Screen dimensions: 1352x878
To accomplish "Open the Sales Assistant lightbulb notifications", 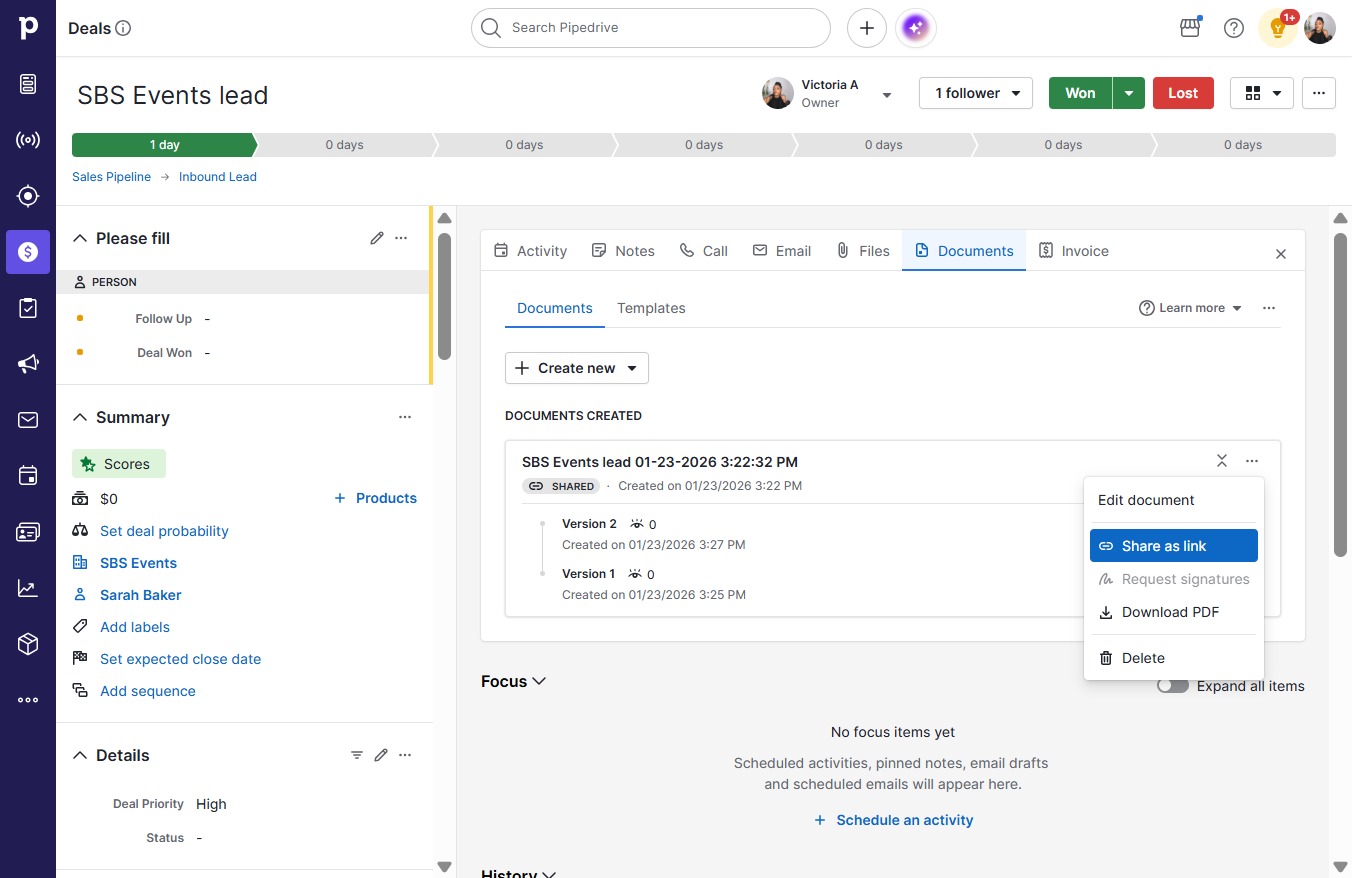I will [x=1278, y=28].
